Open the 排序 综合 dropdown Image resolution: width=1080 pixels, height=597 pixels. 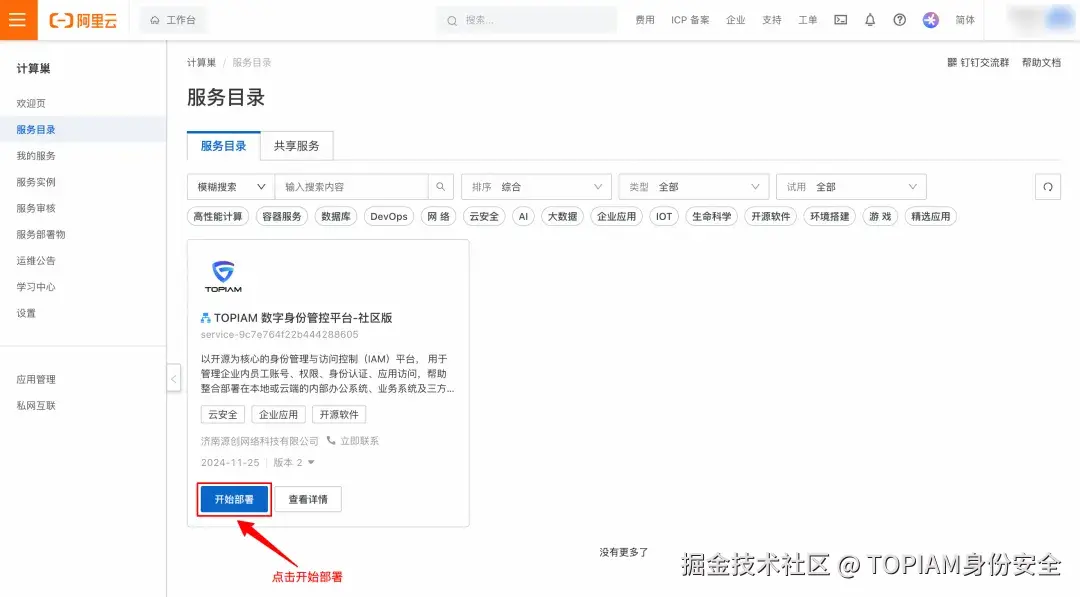[x=537, y=187]
